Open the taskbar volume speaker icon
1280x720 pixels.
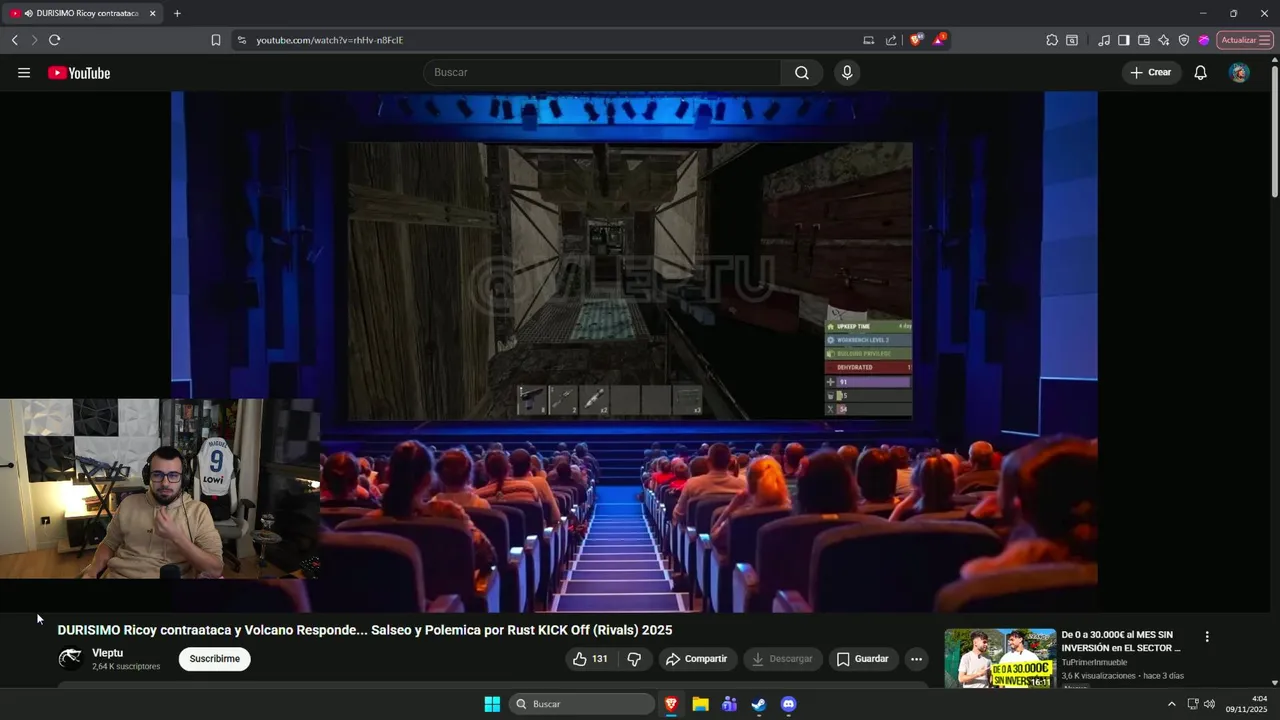coord(1210,704)
